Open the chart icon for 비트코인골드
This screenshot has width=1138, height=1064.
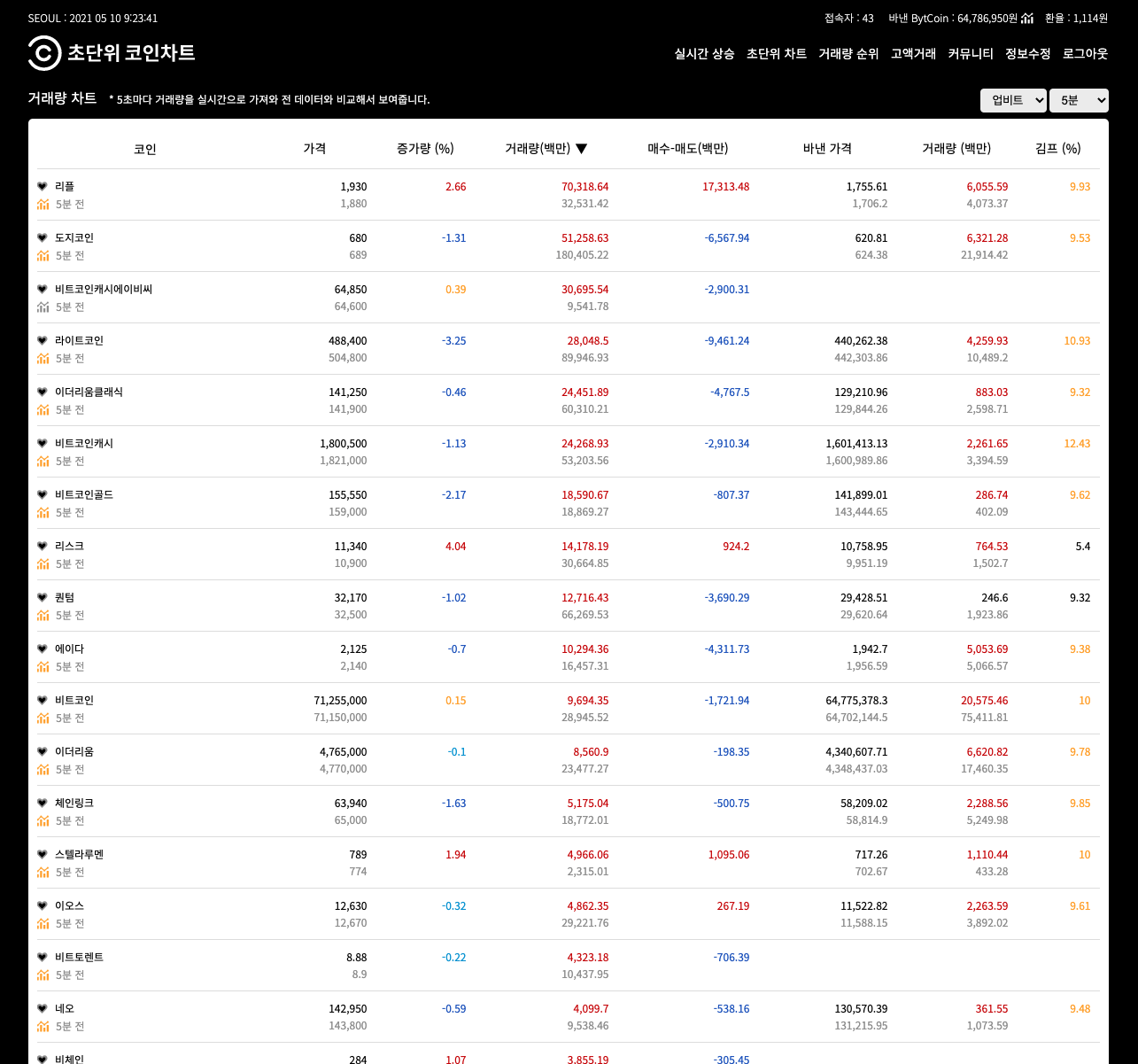43,512
